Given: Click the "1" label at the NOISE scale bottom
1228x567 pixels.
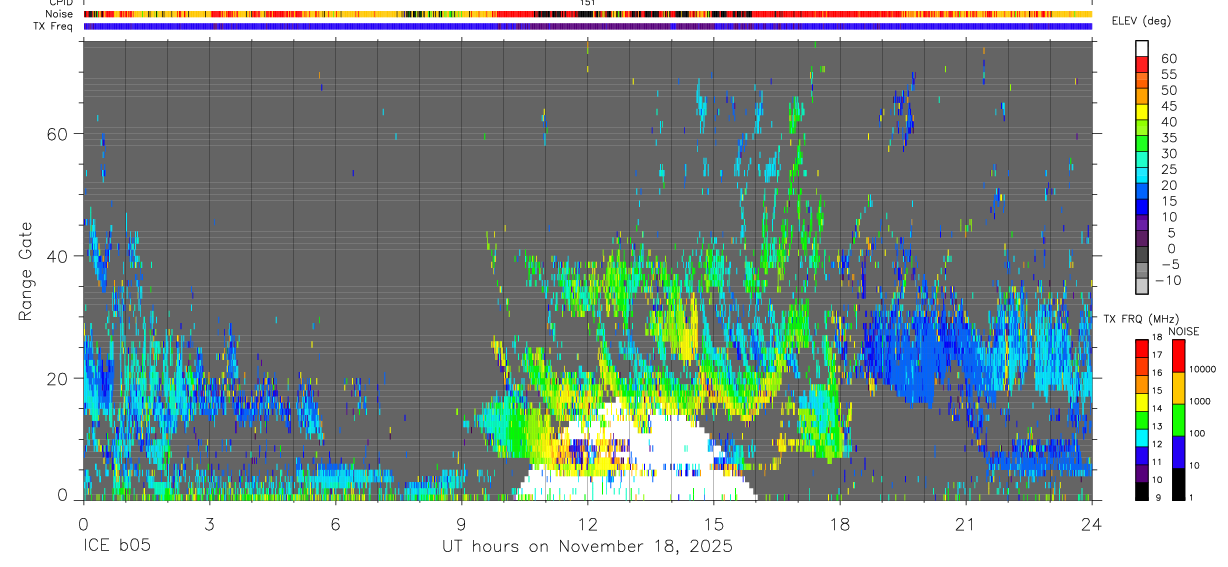Looking at the screenshot, I should coord(1192,497).
